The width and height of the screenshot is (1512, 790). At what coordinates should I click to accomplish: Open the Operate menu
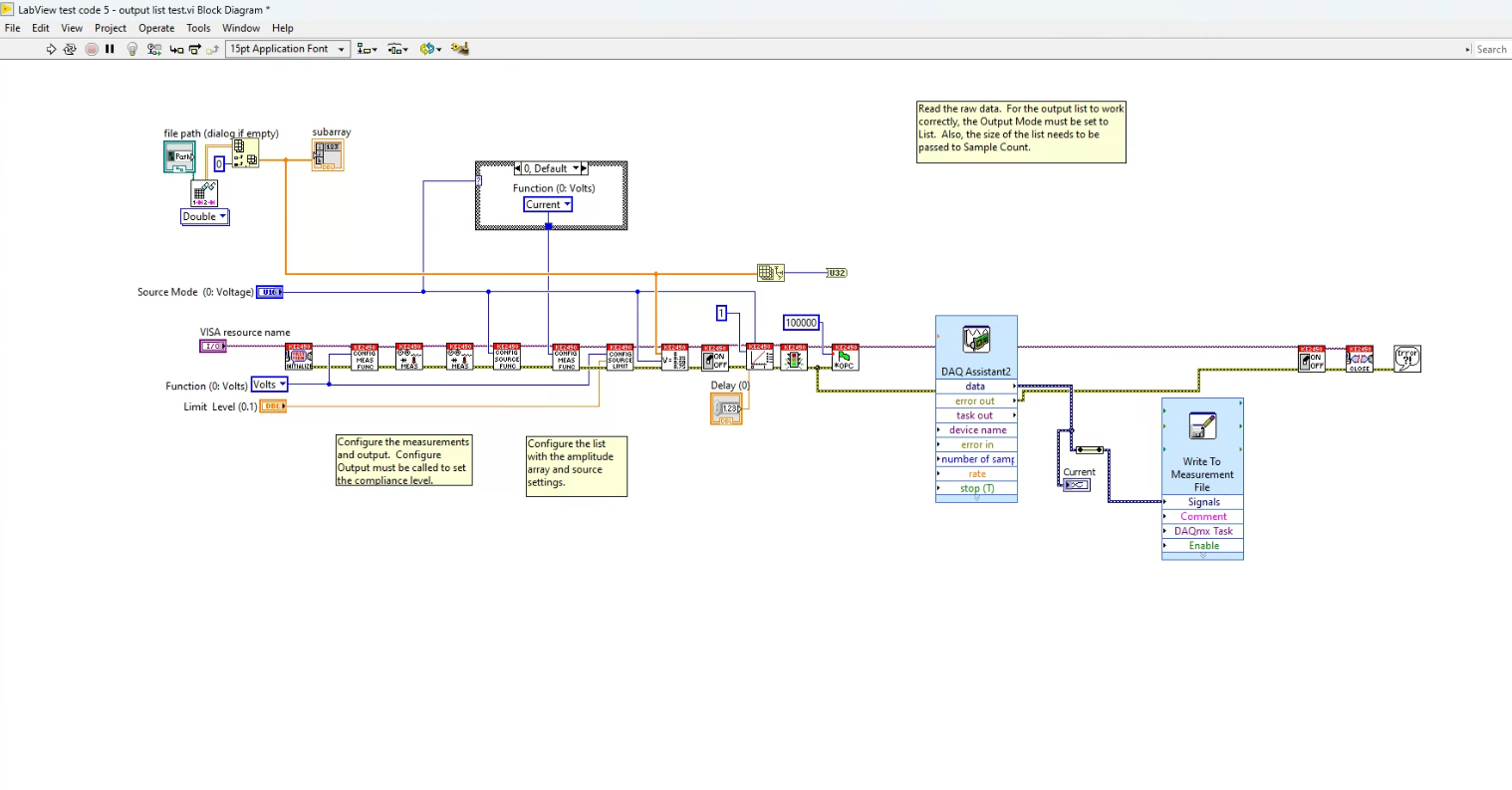pos(156,28)
